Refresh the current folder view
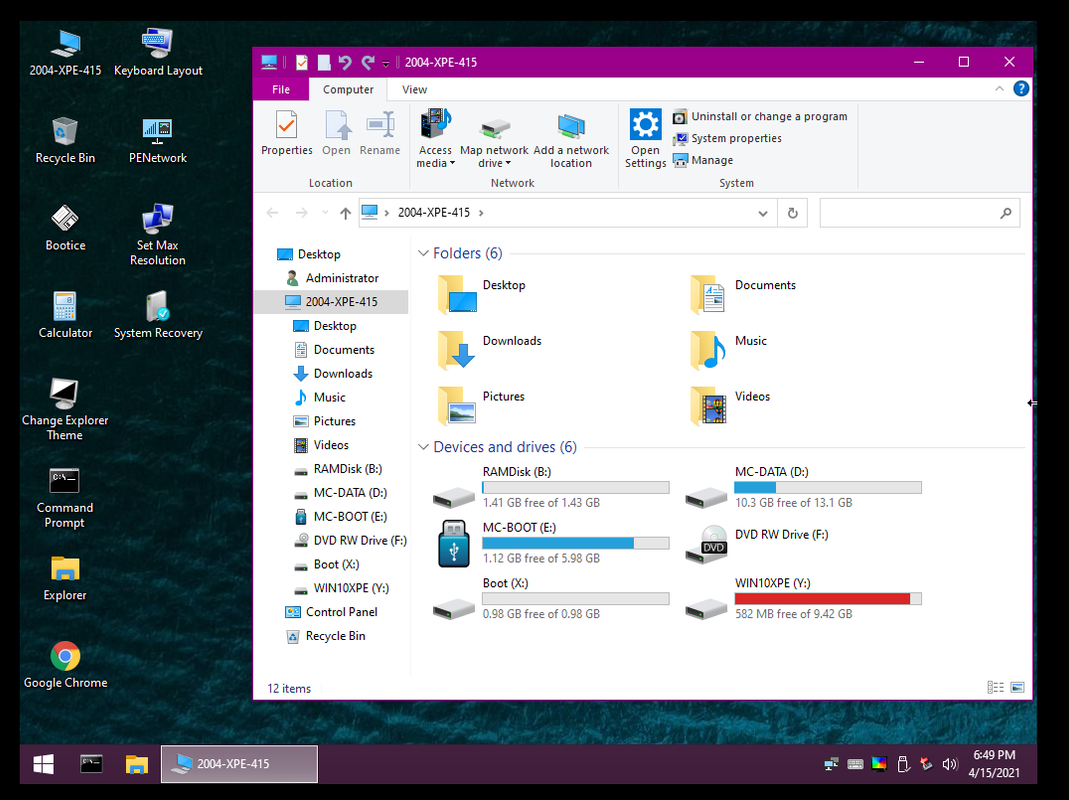The image size is (1069, 800). click(x=792, y=213)
